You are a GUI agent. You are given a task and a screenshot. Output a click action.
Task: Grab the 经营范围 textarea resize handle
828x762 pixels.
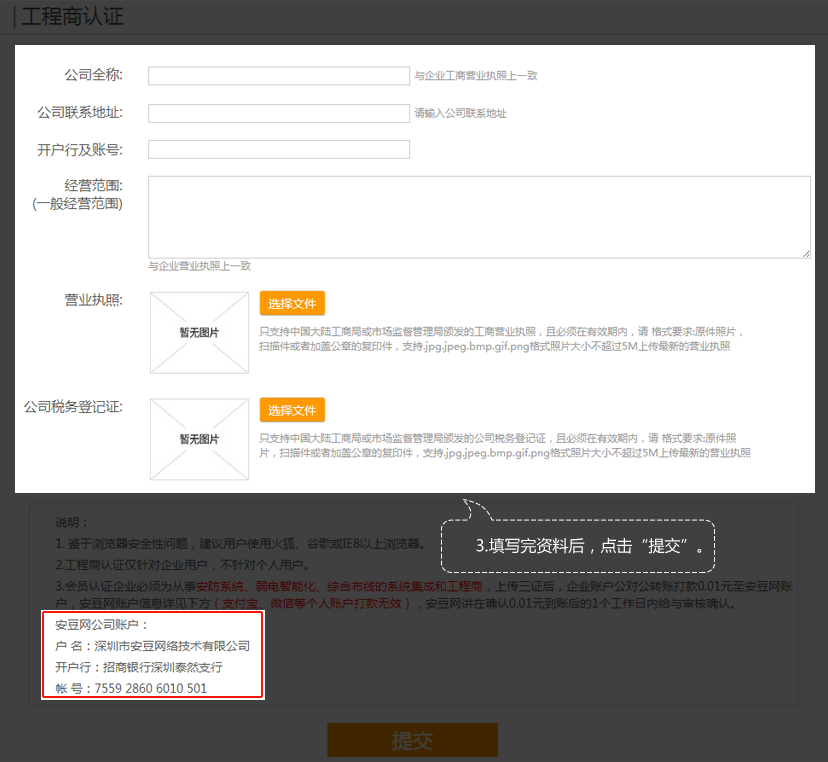point(805,254)
